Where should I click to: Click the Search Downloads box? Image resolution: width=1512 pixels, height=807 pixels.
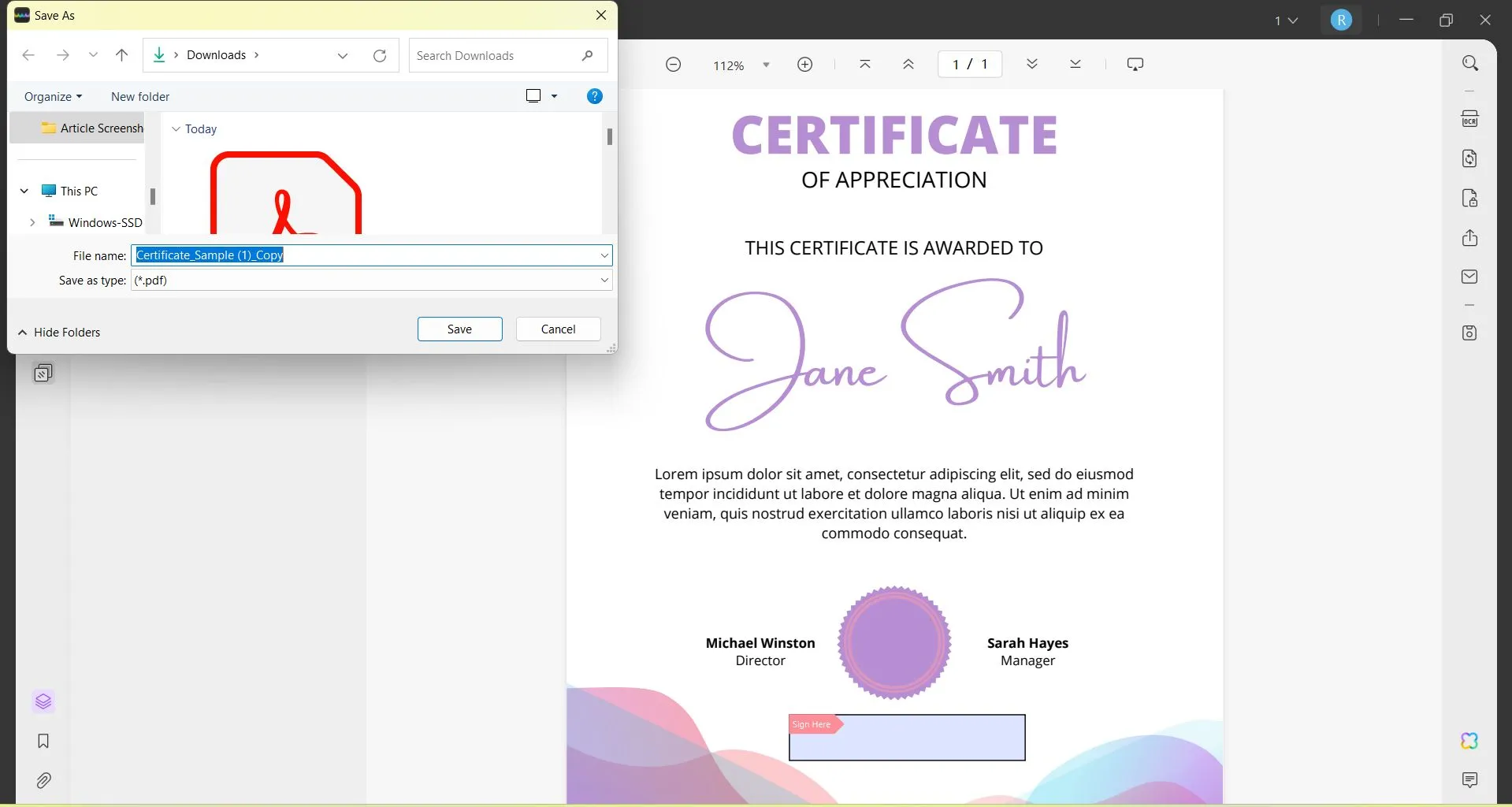[x=508, y=55]
